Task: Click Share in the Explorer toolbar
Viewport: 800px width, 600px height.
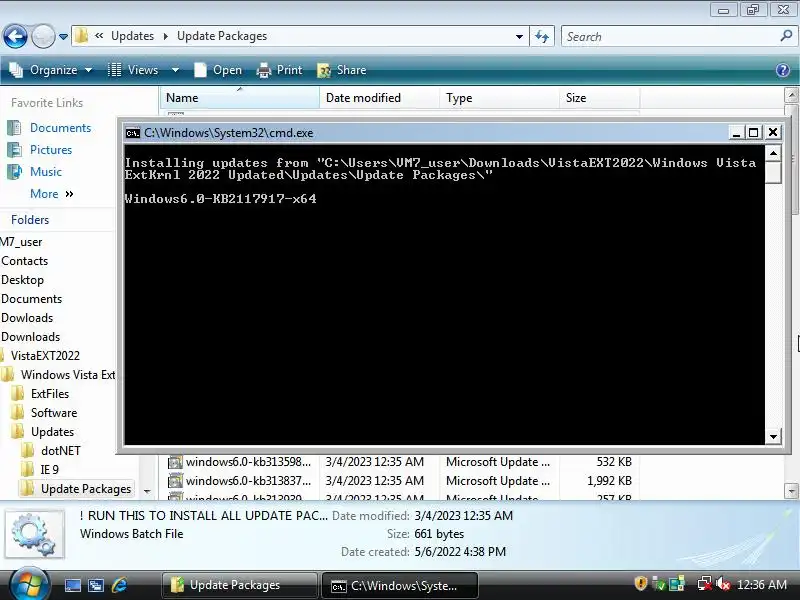Action: (x=342, y=70)
